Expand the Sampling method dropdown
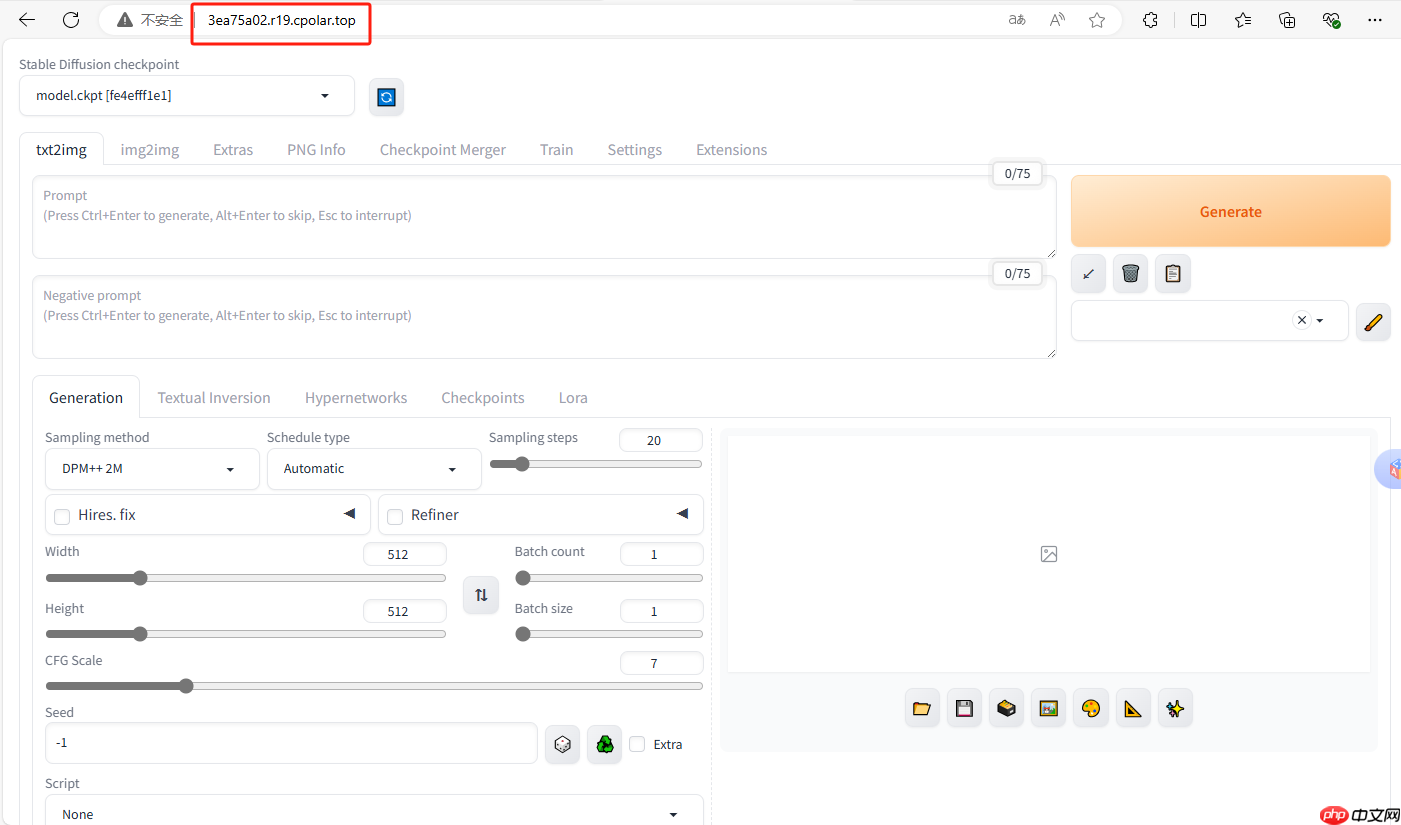1401x825 pixels. pyautogui.click(x=152, y=469)
